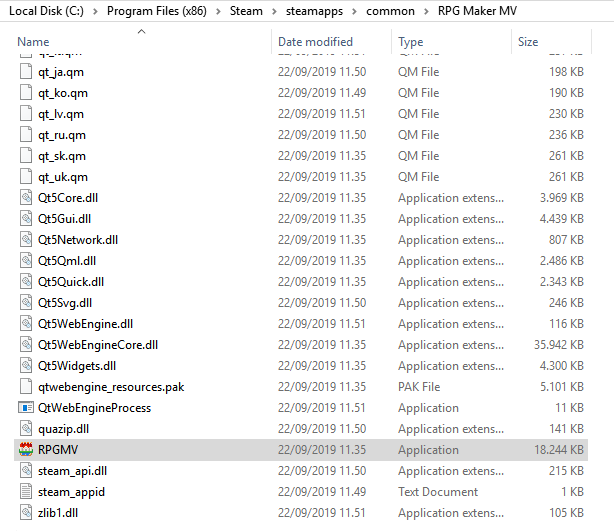Navigate to common folder breadcrumb
614x531 pixels.
390,11
